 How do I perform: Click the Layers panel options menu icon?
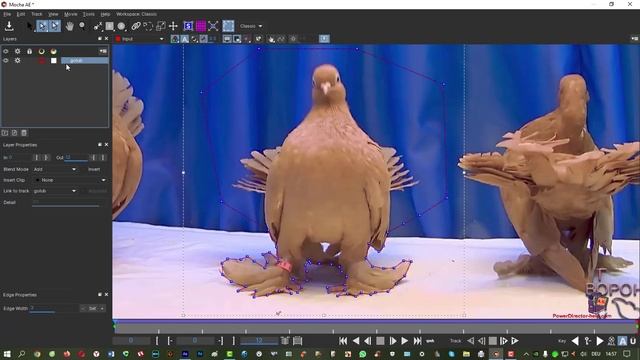tap(103, 51)
